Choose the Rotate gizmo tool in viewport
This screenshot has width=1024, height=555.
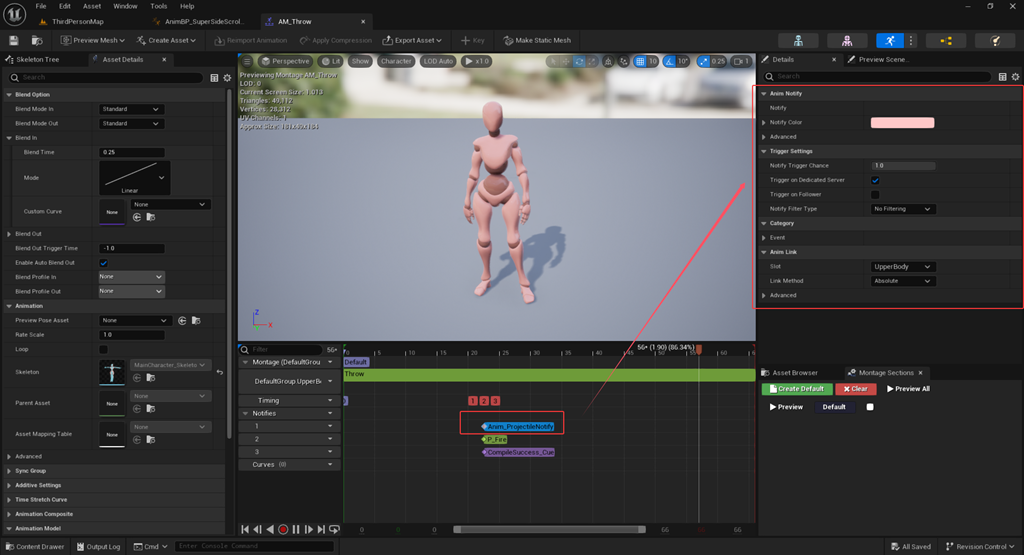point(579,61)
